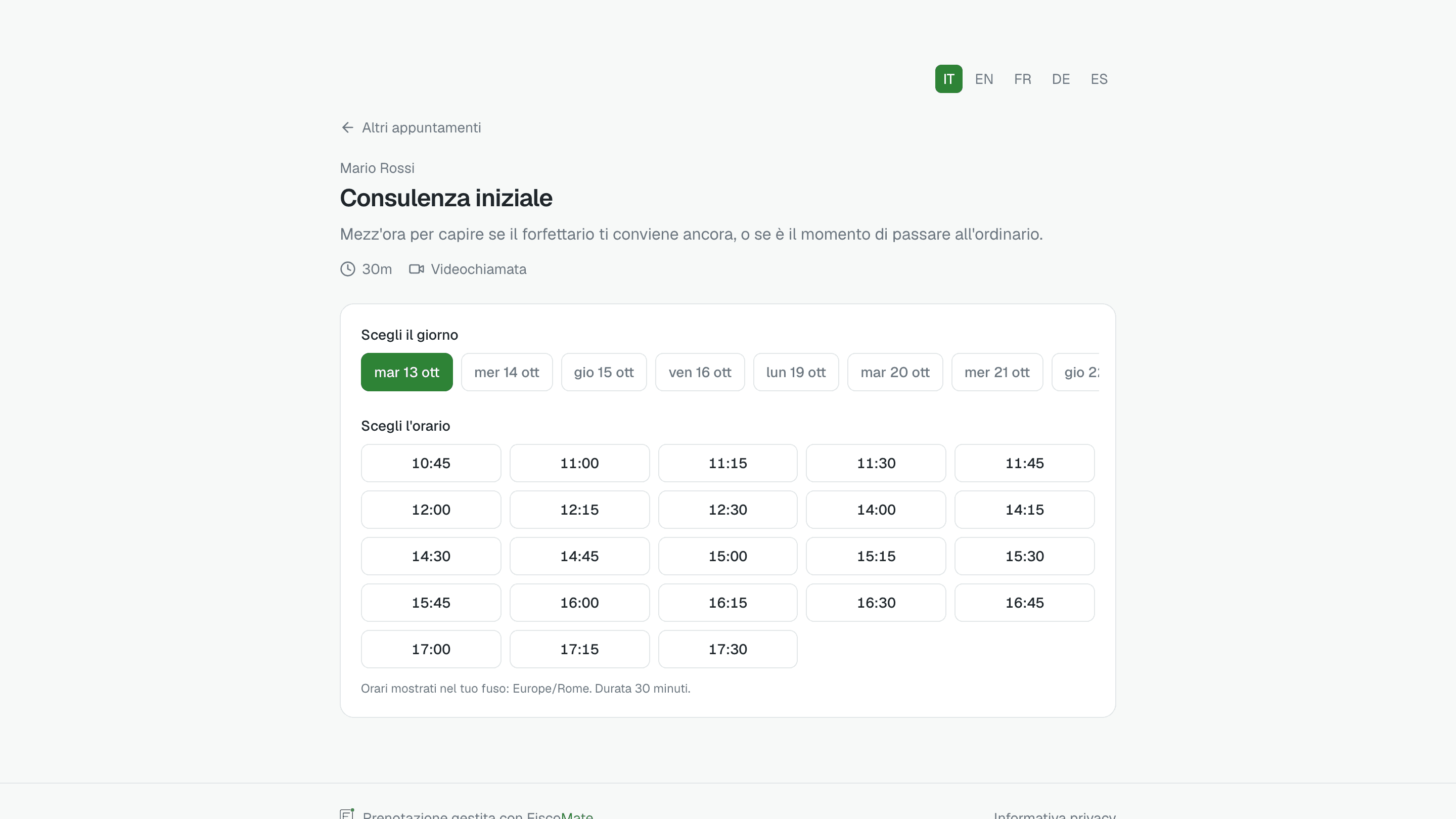Pick mar 20 ott date chip
This screenshot has width=1456, height=819.
pyautogui.click(x=895, y=373)
